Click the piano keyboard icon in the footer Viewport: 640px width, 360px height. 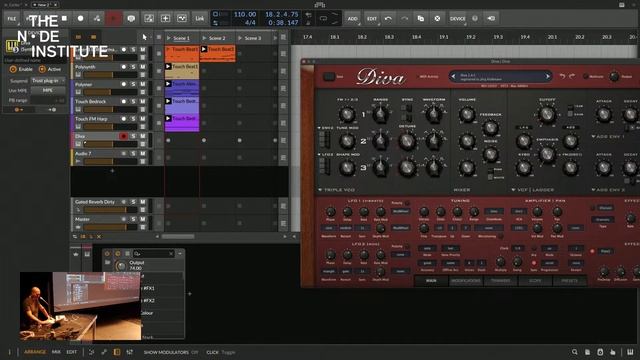(x=630, y=352)
